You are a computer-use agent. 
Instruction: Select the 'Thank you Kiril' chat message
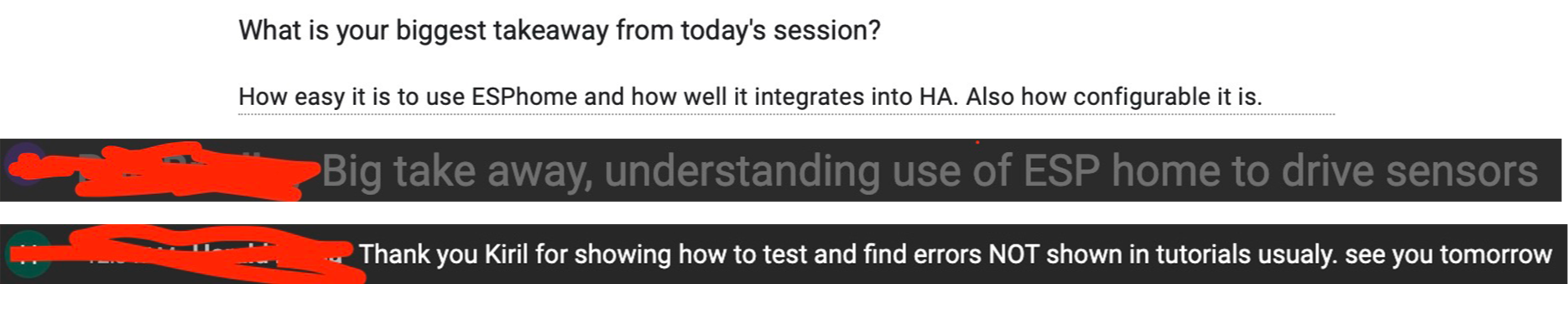coord(955,255)
